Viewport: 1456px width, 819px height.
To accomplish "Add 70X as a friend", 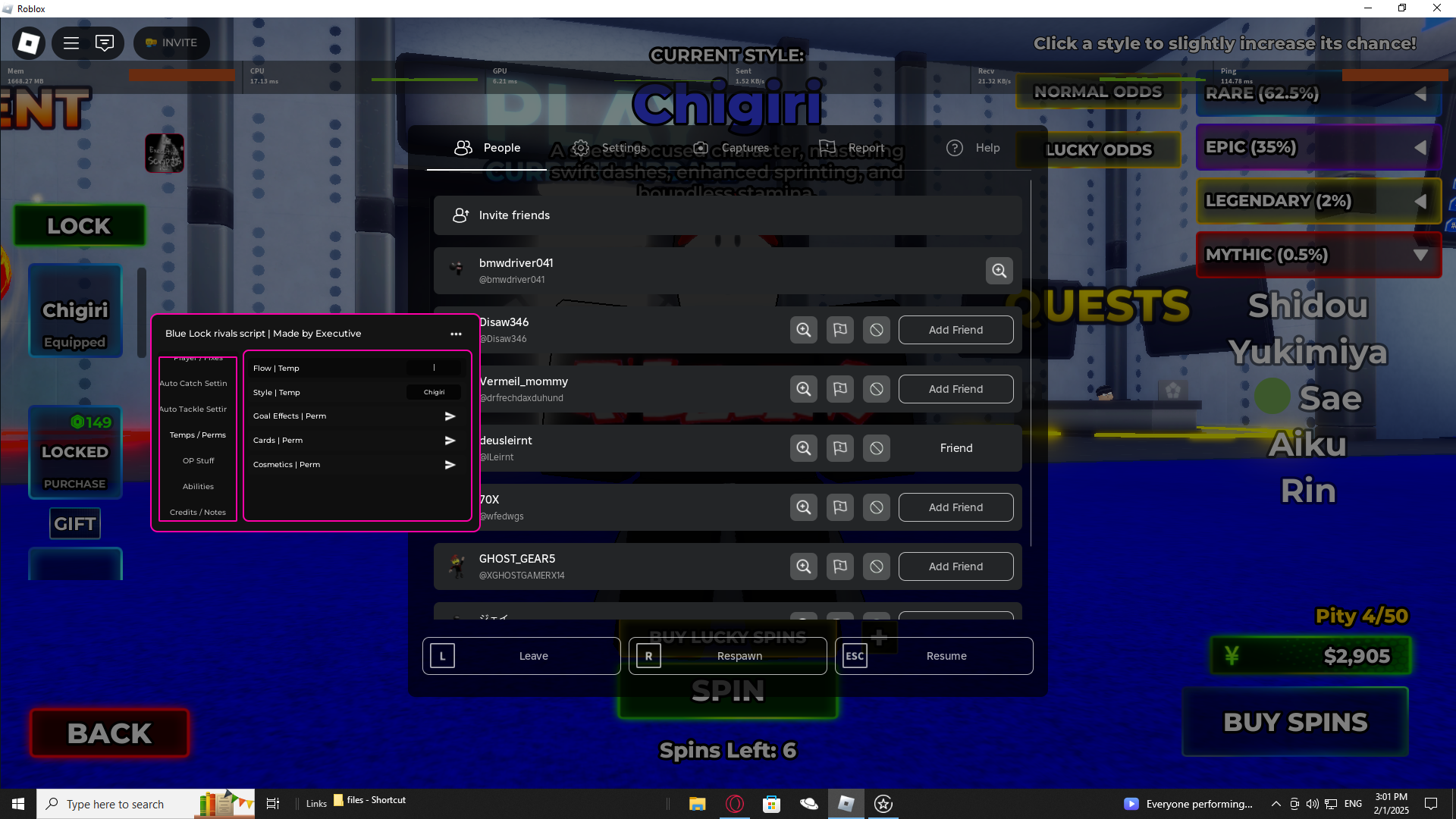I will point(955,507).
